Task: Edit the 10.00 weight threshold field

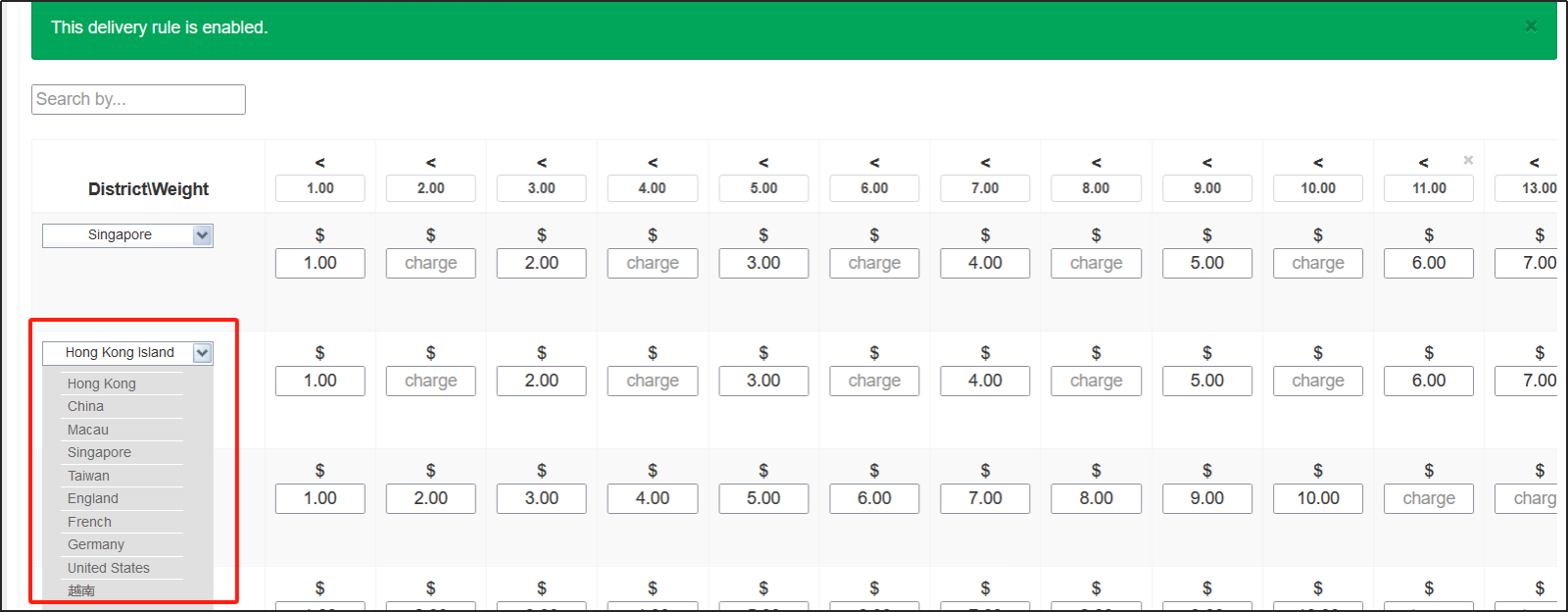Action: [x=1318, y=188]
